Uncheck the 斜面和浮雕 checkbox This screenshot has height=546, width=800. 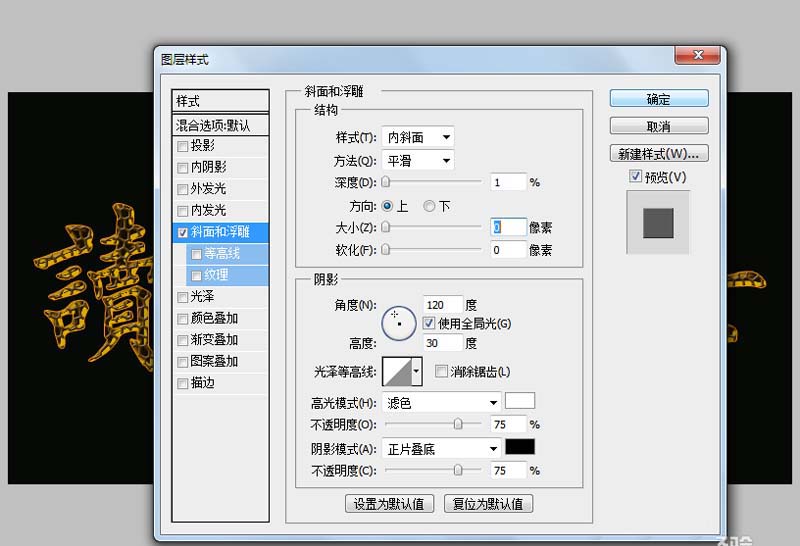(x=182, y=233)
